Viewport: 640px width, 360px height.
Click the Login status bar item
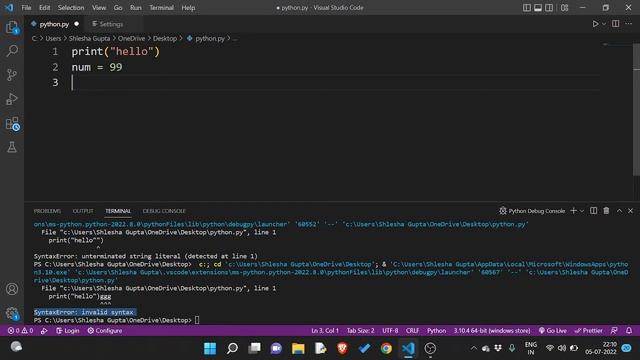click(x=67, y=331)
